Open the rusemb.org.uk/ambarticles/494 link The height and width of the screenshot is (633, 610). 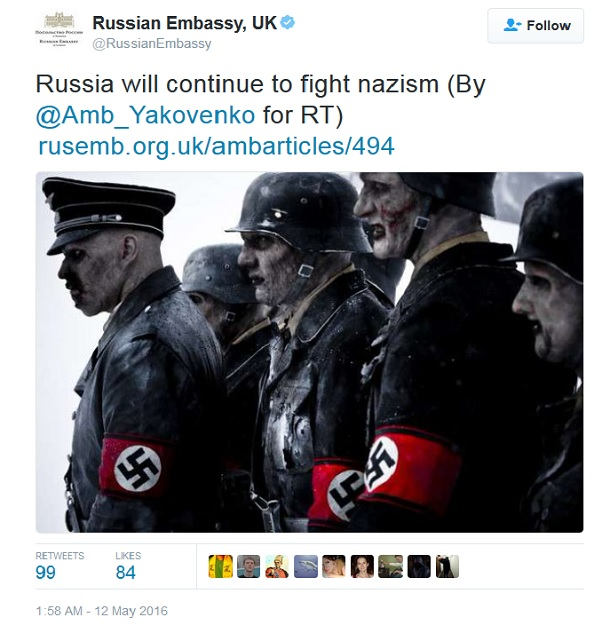click(x=216, y=146)
